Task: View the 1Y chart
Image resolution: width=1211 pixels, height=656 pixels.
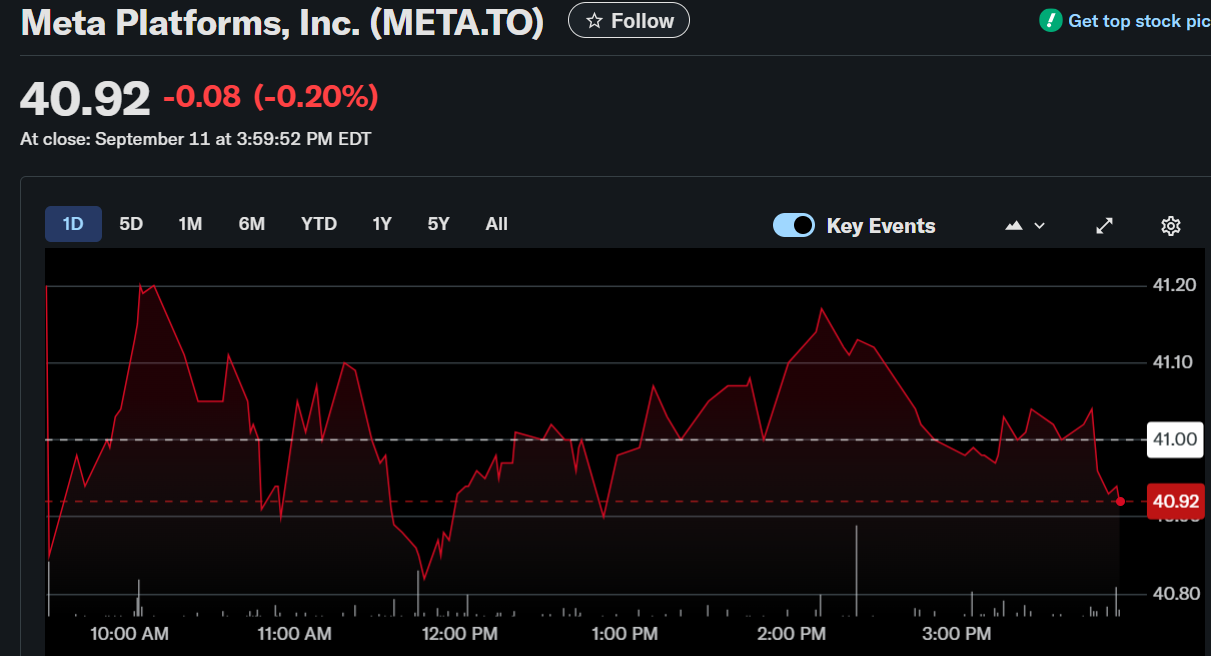Action: (x=381, y=224)
